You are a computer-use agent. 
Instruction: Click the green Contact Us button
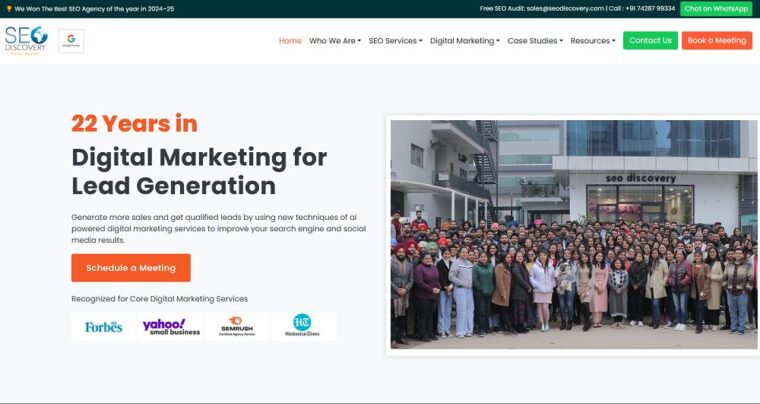650,41
